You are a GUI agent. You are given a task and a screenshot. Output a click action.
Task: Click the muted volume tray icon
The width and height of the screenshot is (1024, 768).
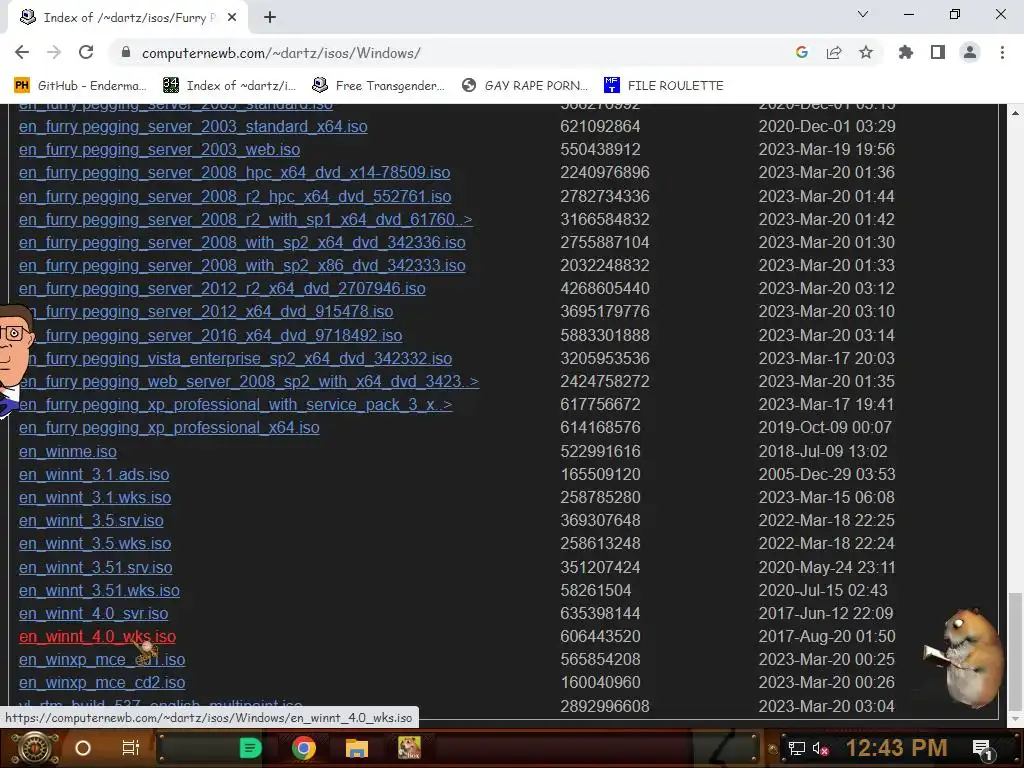820,749
